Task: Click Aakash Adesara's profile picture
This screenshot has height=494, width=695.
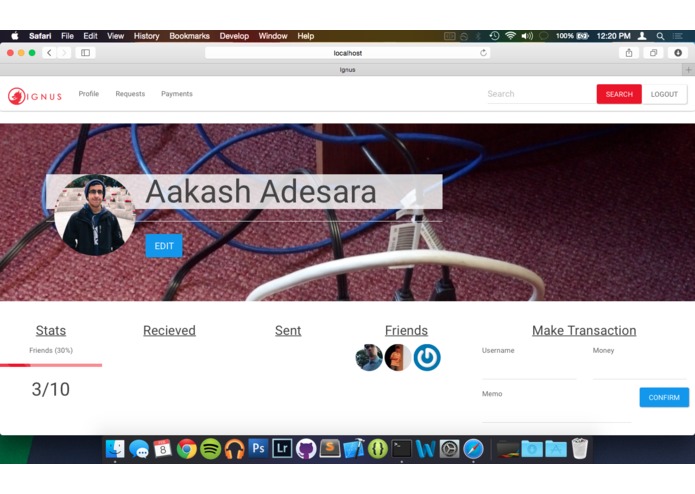Action: tap(95, 215)
